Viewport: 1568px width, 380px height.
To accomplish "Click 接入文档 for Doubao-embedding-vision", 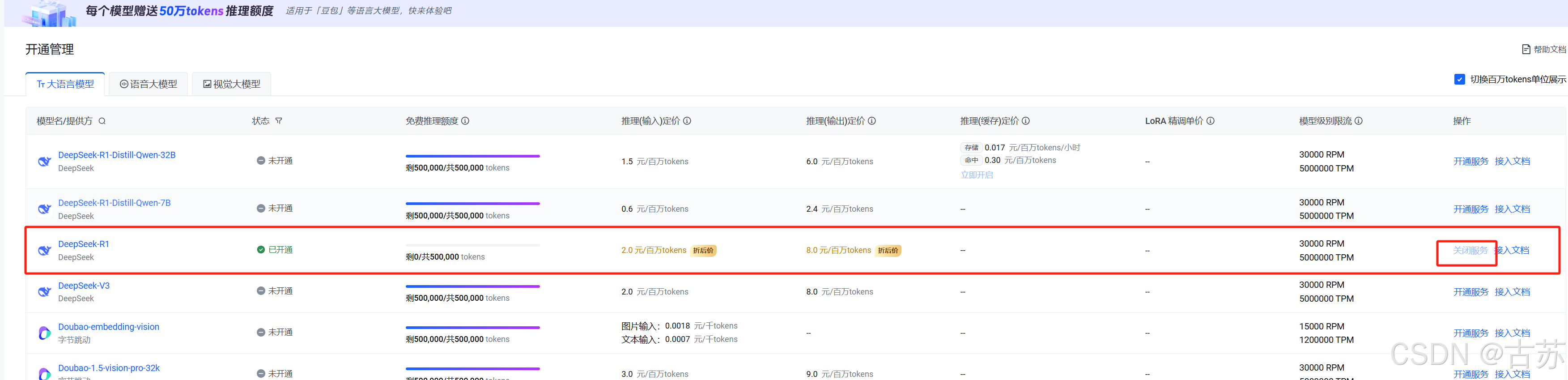I will [1512, 333].
